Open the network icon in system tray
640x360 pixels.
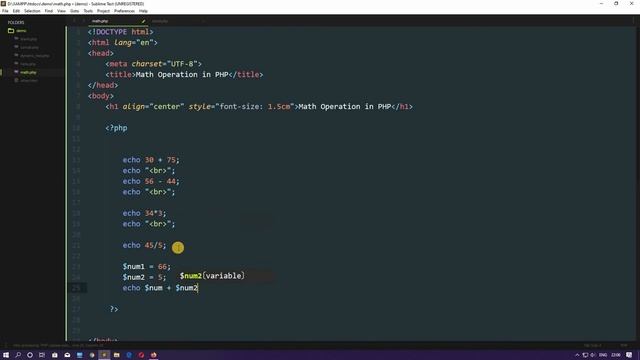tap(585, 355)
